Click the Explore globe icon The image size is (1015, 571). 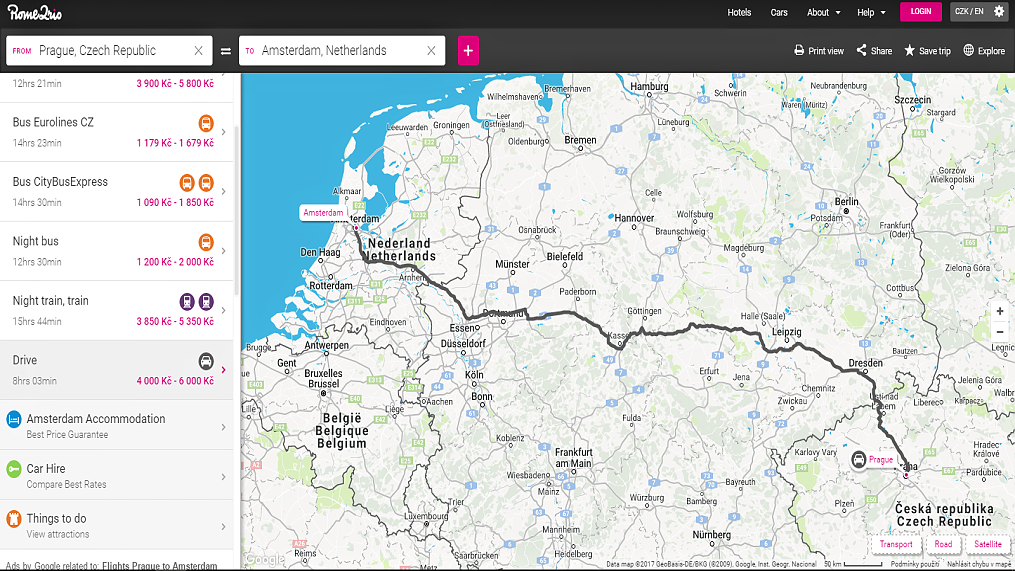(968, 50)
